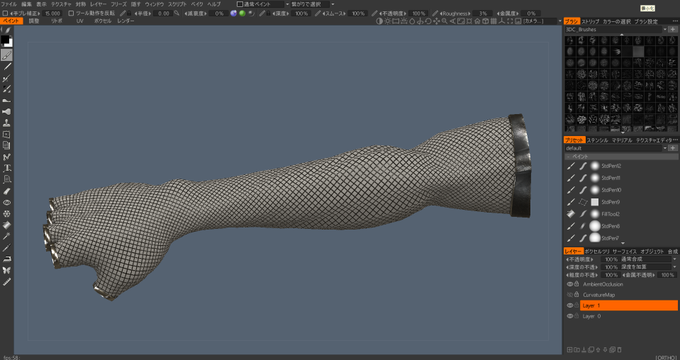Toggle visibility of Layer 1
This screenshot has width=680, height=360.
570,305
